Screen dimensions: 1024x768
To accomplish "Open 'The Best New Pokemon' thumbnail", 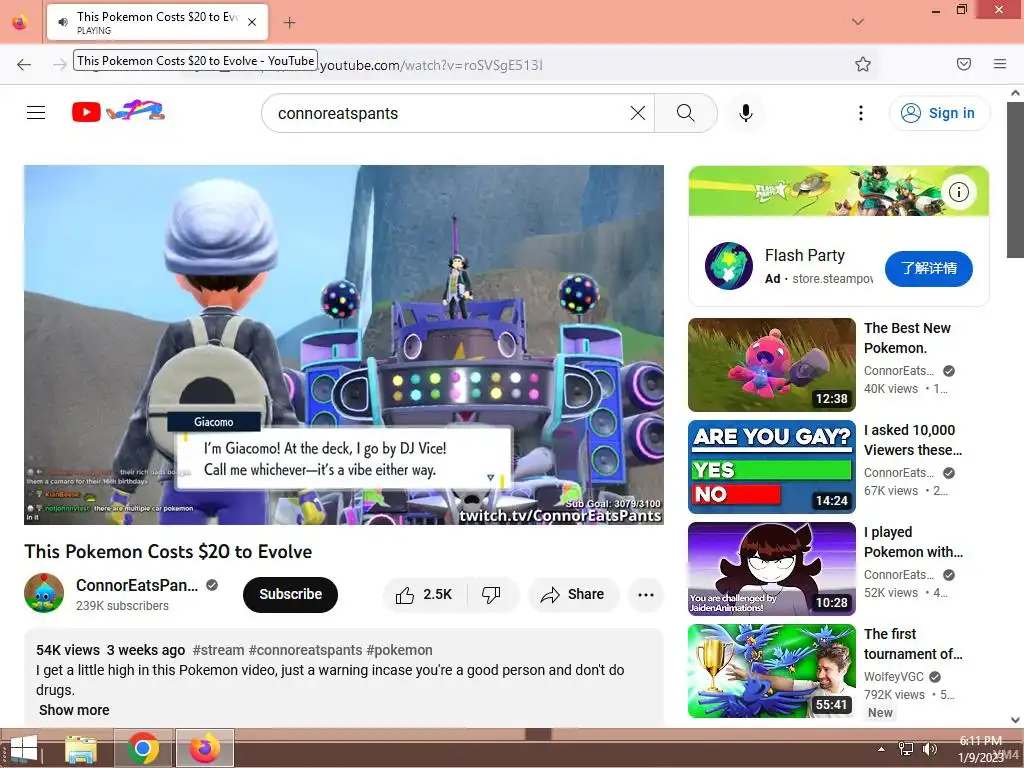I will point(771,364).
